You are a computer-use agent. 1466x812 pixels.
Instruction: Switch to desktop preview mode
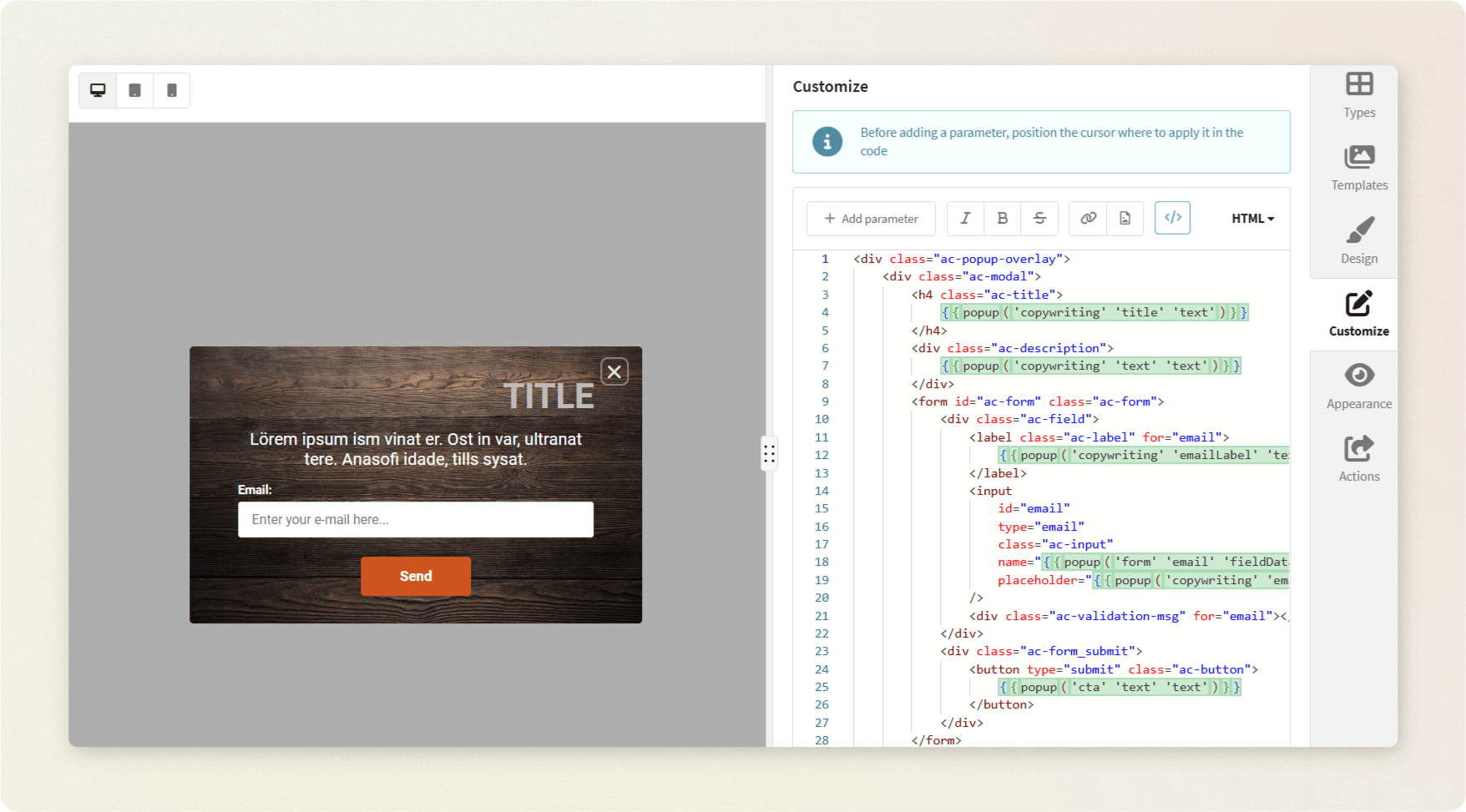tap(98, 91)
